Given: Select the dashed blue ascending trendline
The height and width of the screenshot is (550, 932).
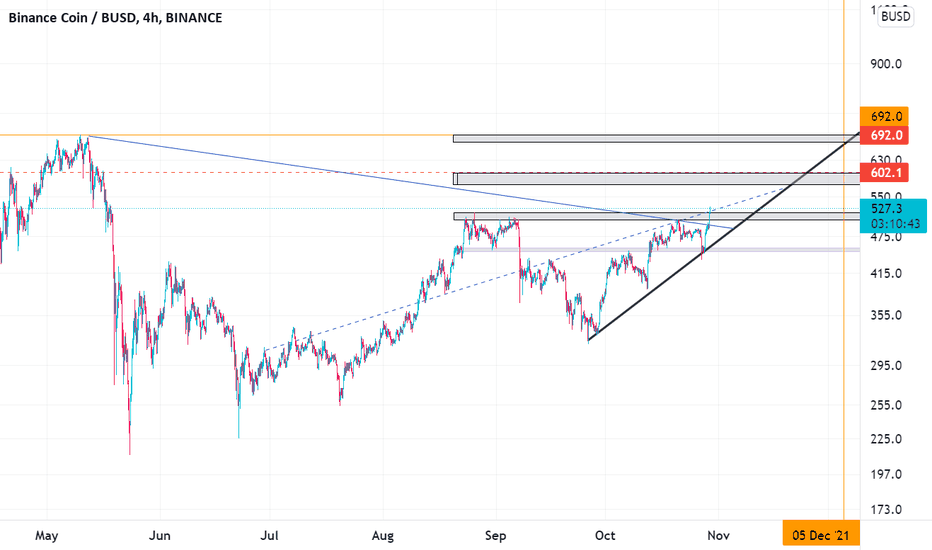Looking at the screenshot, I should tap(525, 269).
